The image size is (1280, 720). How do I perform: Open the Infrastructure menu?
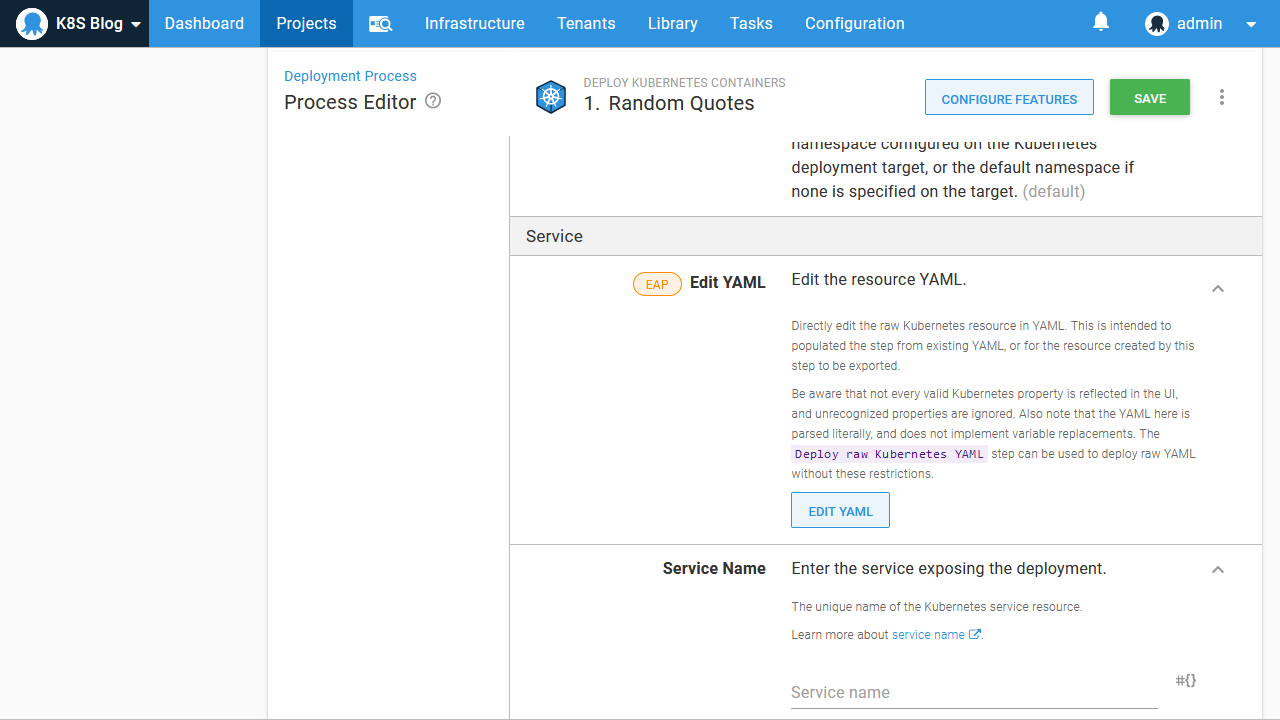tap(474, 24)
